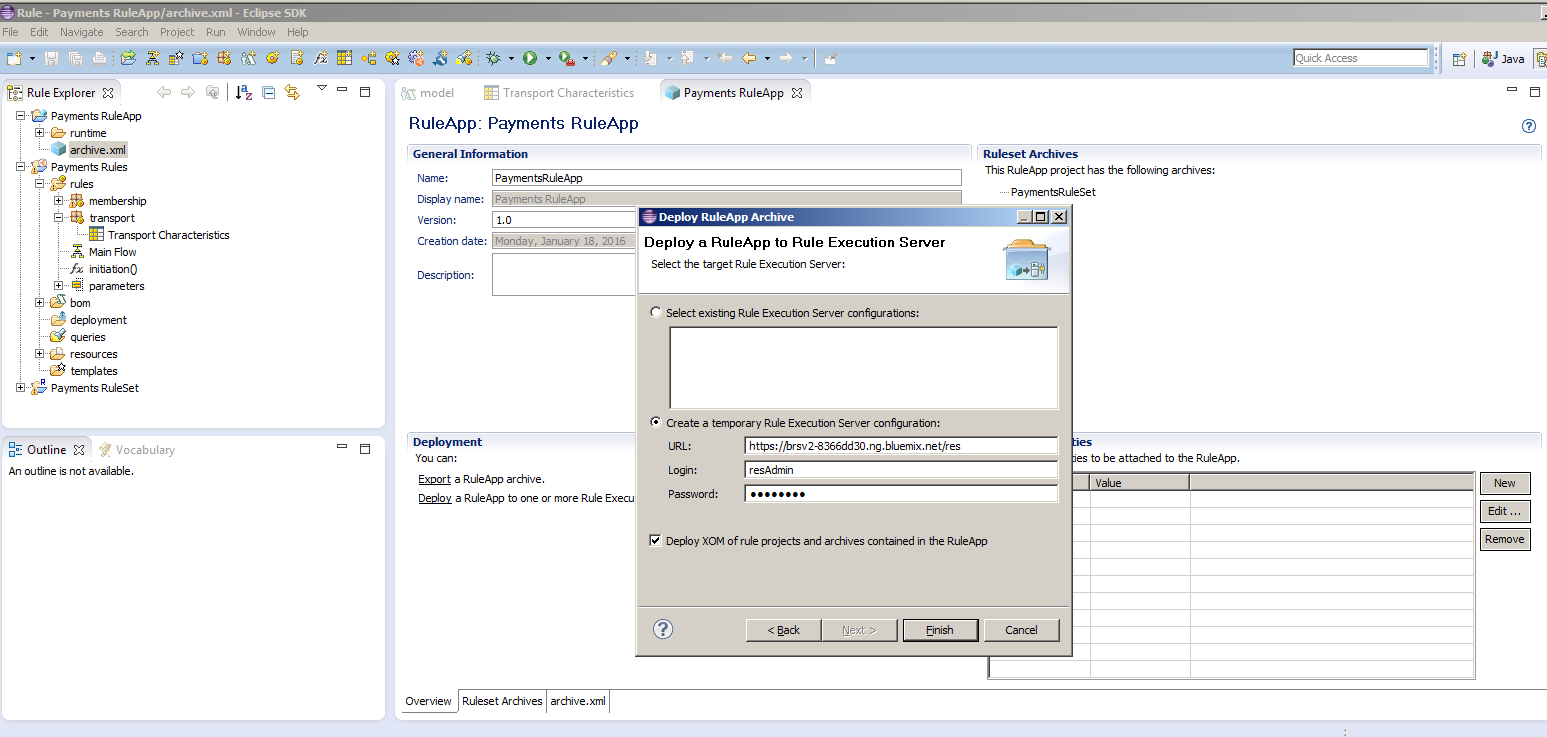
Task: Click the marker pen icon in main toolbar
Action: click(609, 58)
